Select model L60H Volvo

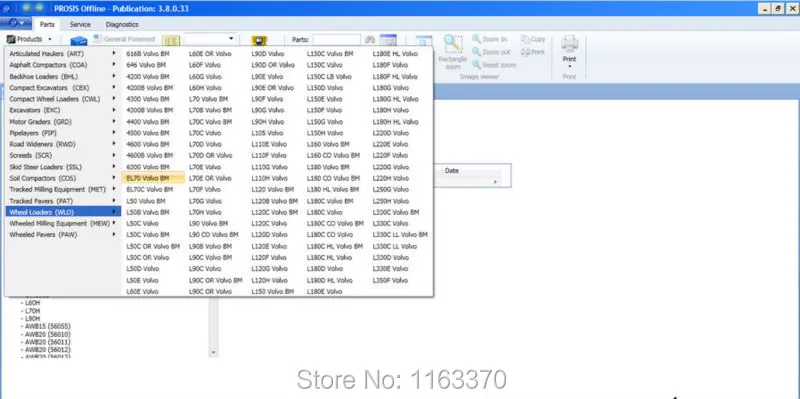click(x=205, y=88)
